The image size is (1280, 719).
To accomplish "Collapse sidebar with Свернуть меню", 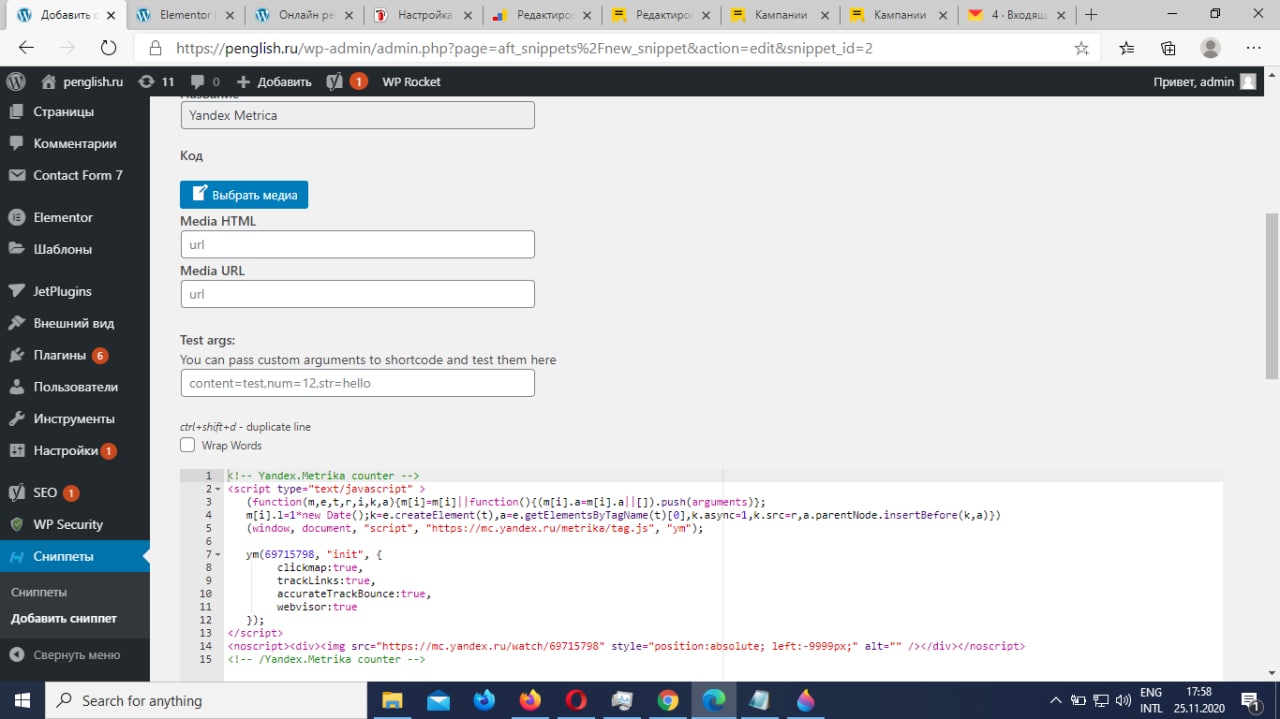I will [x=75, y=655].
